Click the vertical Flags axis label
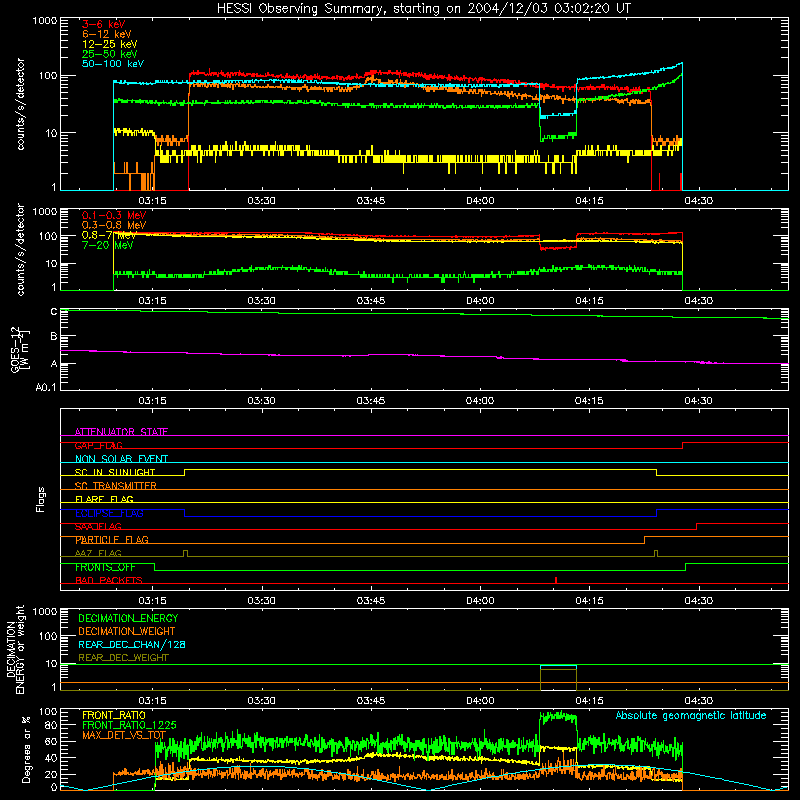The height and width of the screenshot is (800, 800). [40, 499]
